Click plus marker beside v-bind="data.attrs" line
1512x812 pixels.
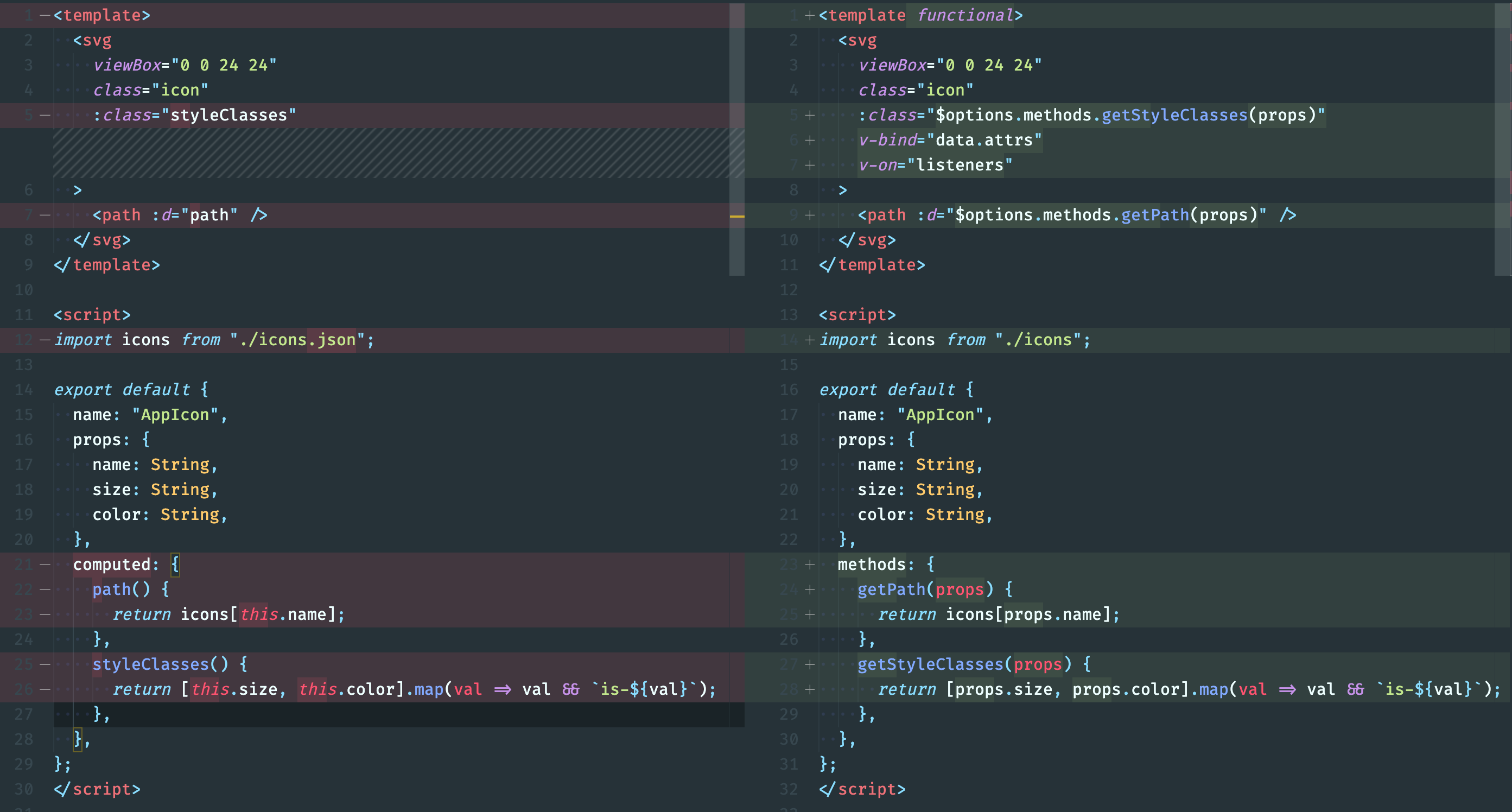point(810,141)
